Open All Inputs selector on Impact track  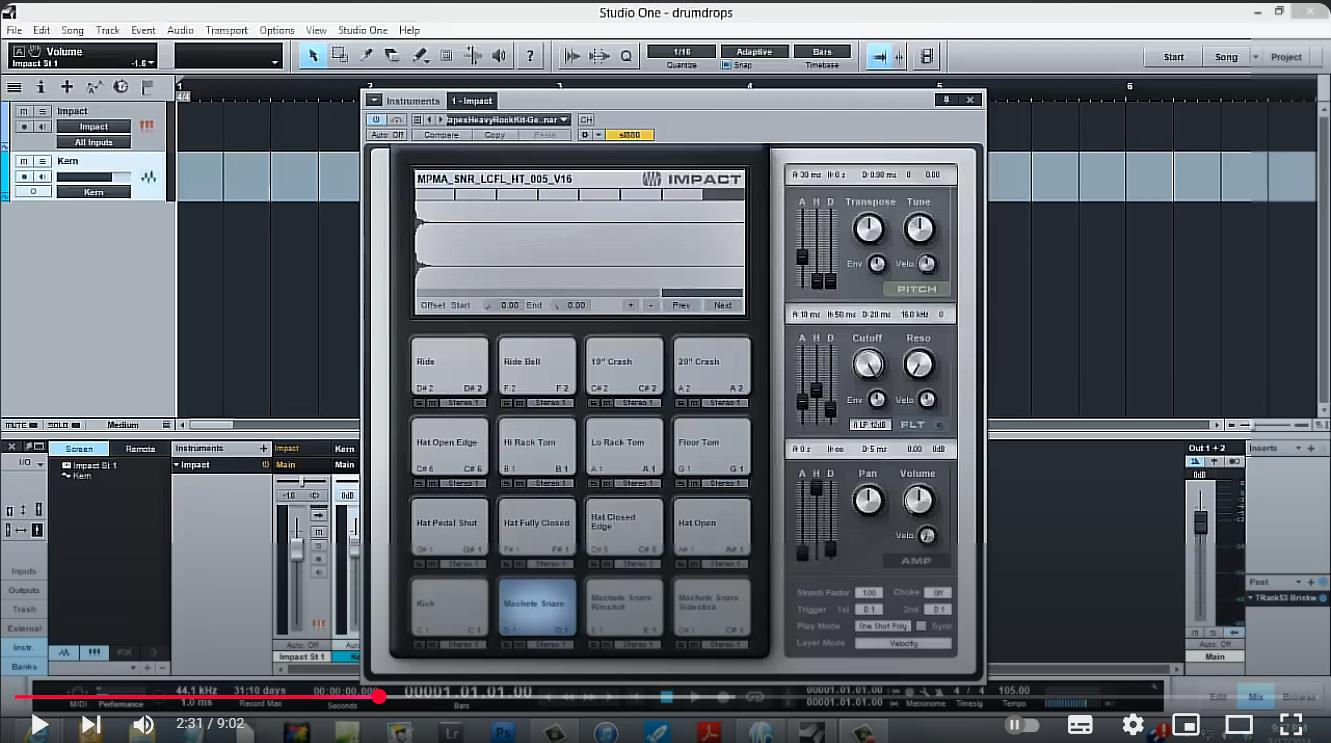click(94, 142)
